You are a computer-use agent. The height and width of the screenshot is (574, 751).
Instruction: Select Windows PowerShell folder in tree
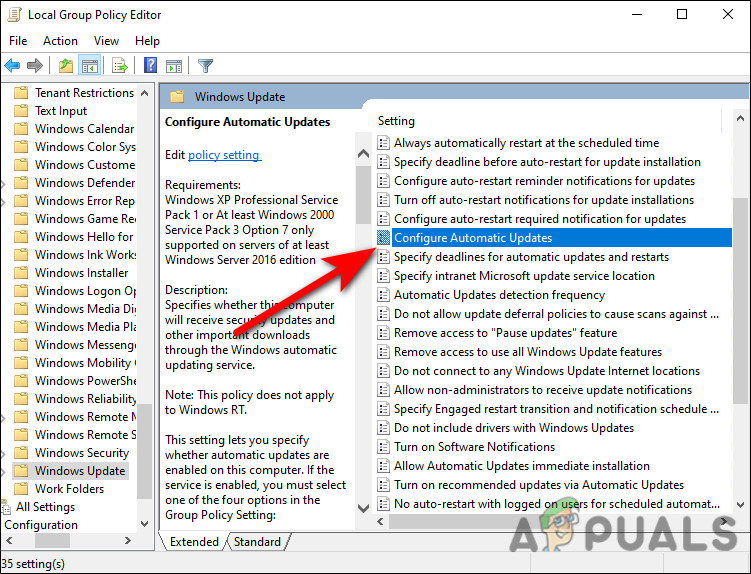(x=85, y=381)
